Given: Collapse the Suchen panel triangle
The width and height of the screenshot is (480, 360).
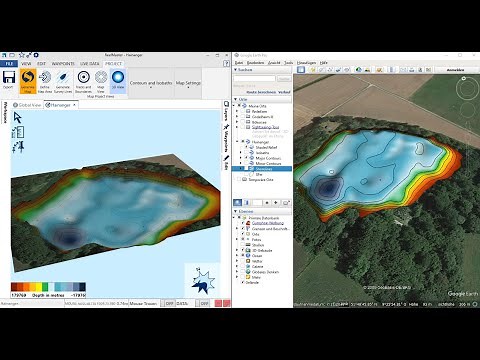Looking at the screenshot, I should pyautogui.click(x=235, y=70).
